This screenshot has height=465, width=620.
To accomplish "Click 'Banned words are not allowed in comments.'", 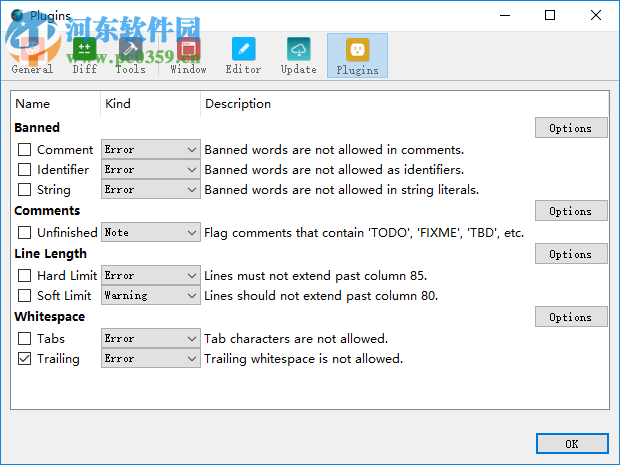I will (334, 150).
